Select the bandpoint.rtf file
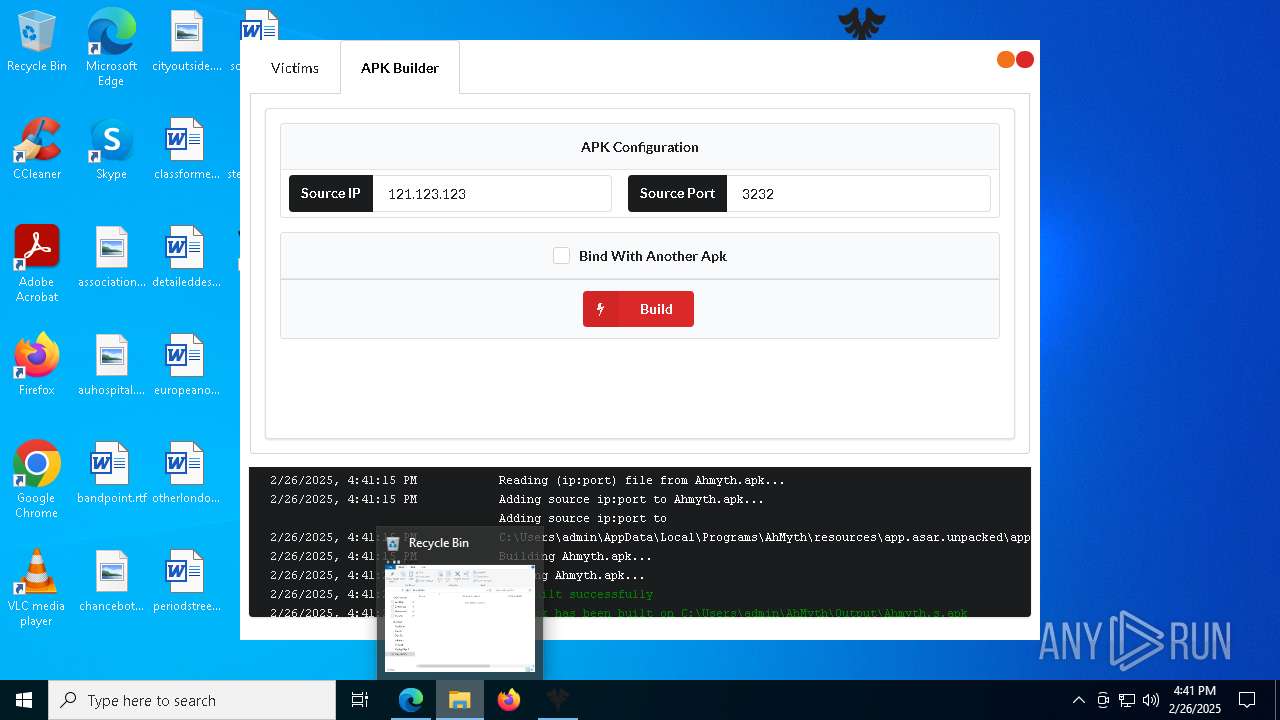The height and width of the screenshot is (720, 1280). click(x=111, y=473)
